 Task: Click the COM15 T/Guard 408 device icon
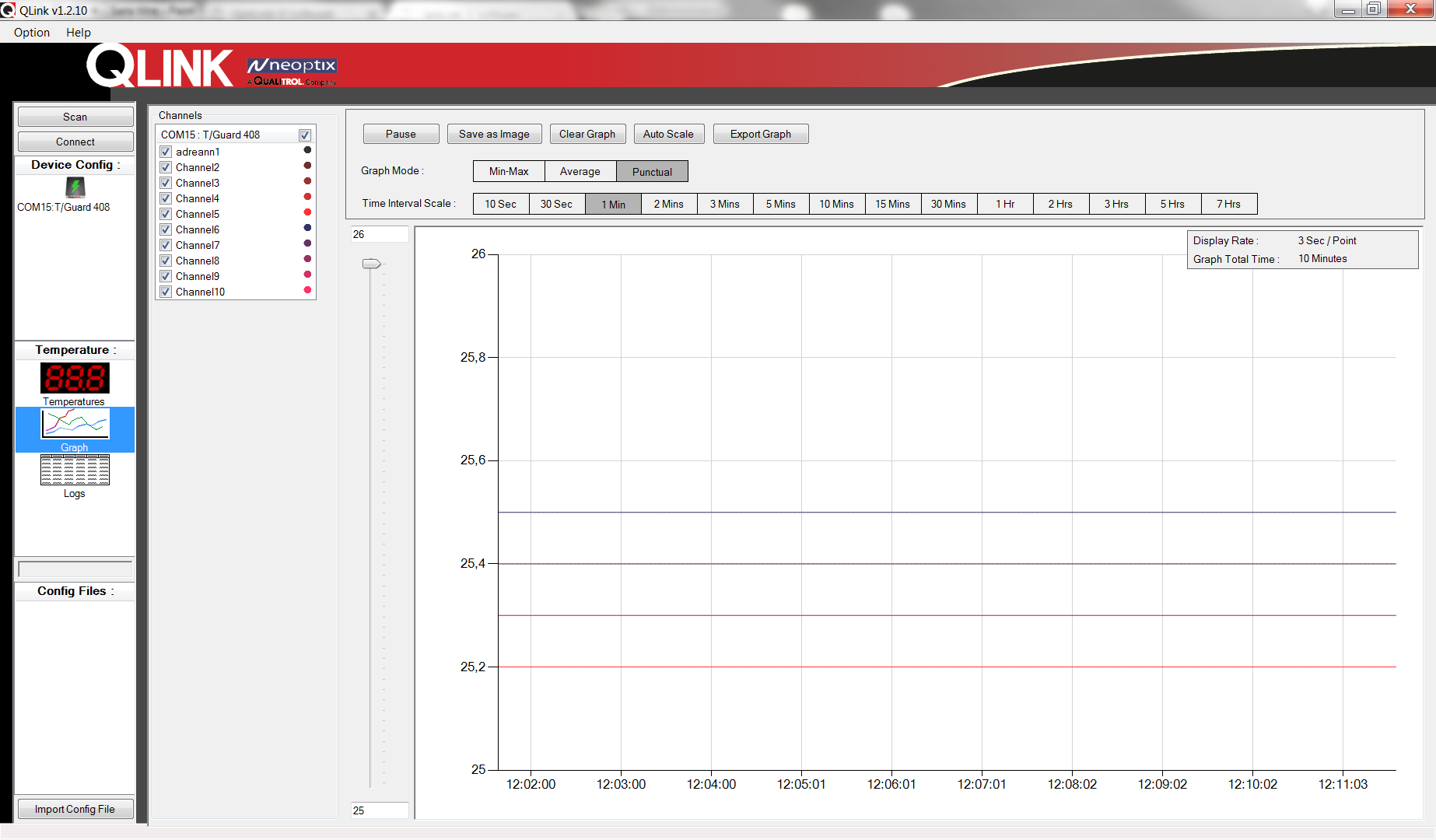75,187
